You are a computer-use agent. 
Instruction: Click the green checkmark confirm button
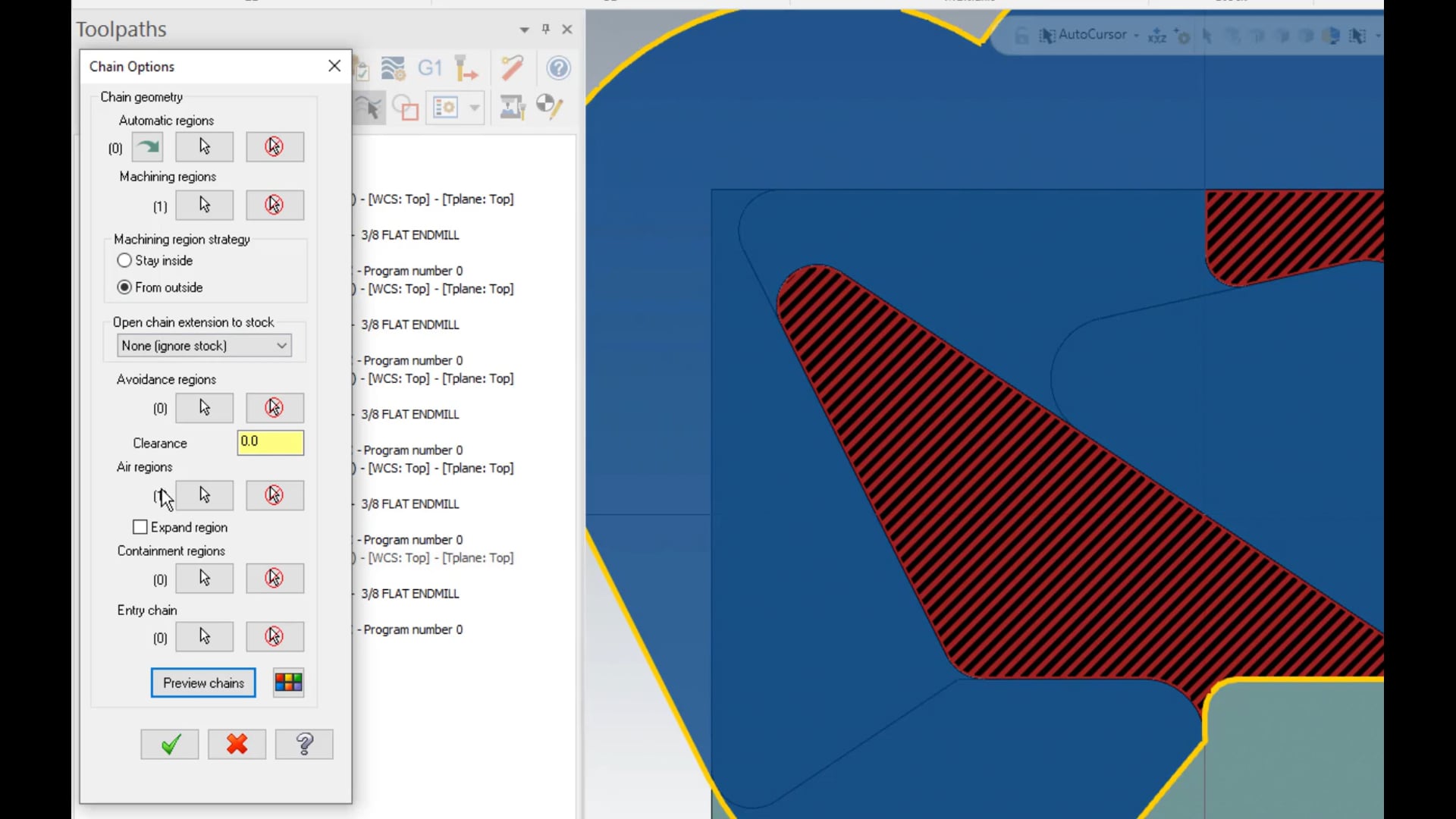click(169, 743)
